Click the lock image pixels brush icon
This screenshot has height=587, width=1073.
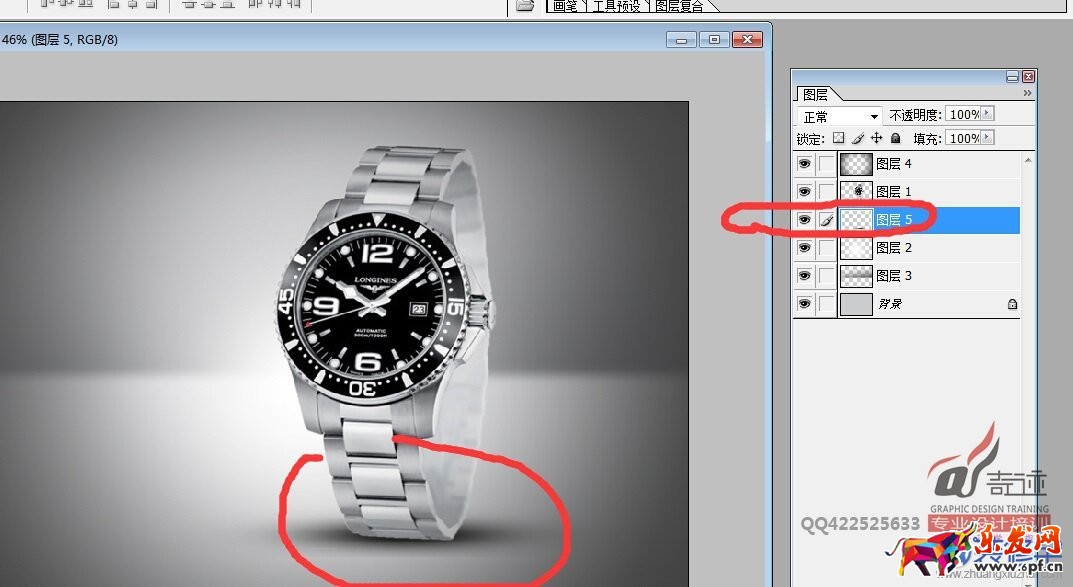tap(858, 139)
